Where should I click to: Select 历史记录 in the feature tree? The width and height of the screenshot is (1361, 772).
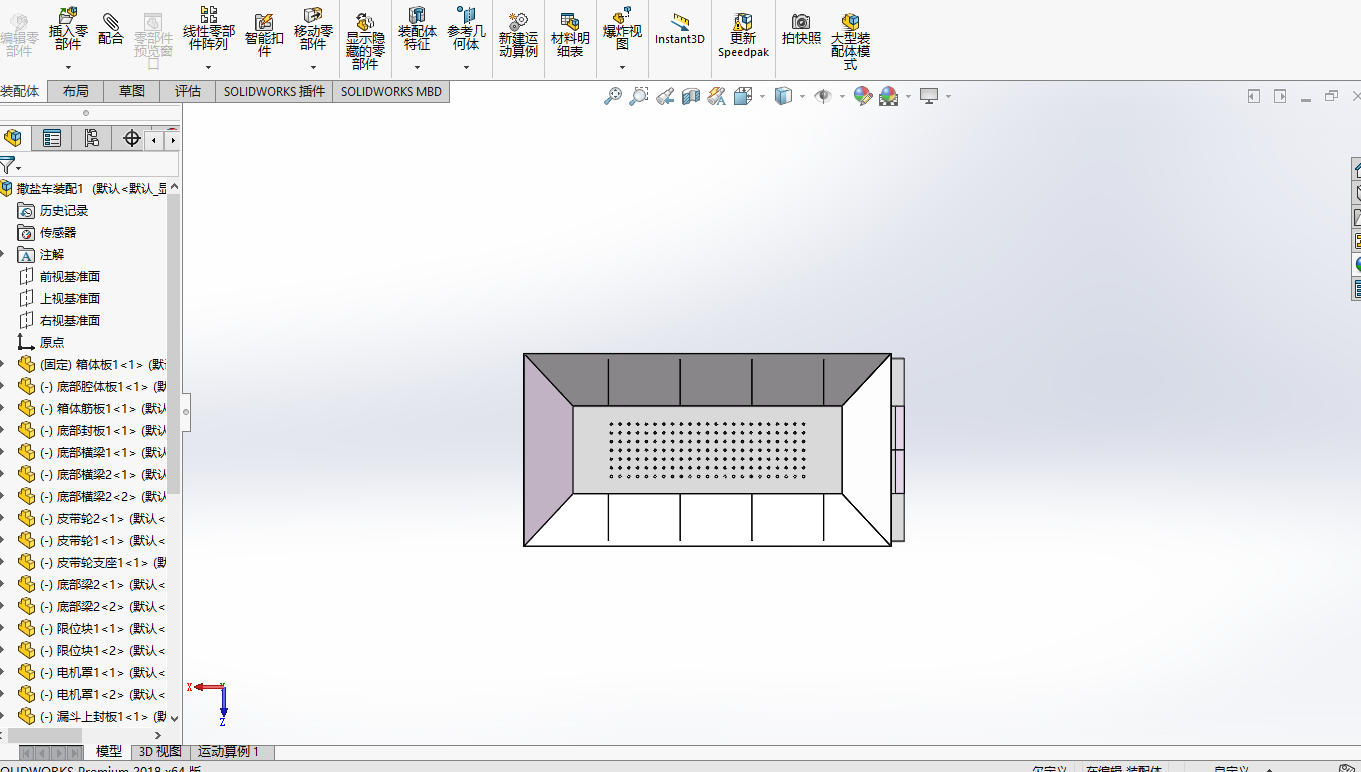pyautogui.click(x=64, y=210)
